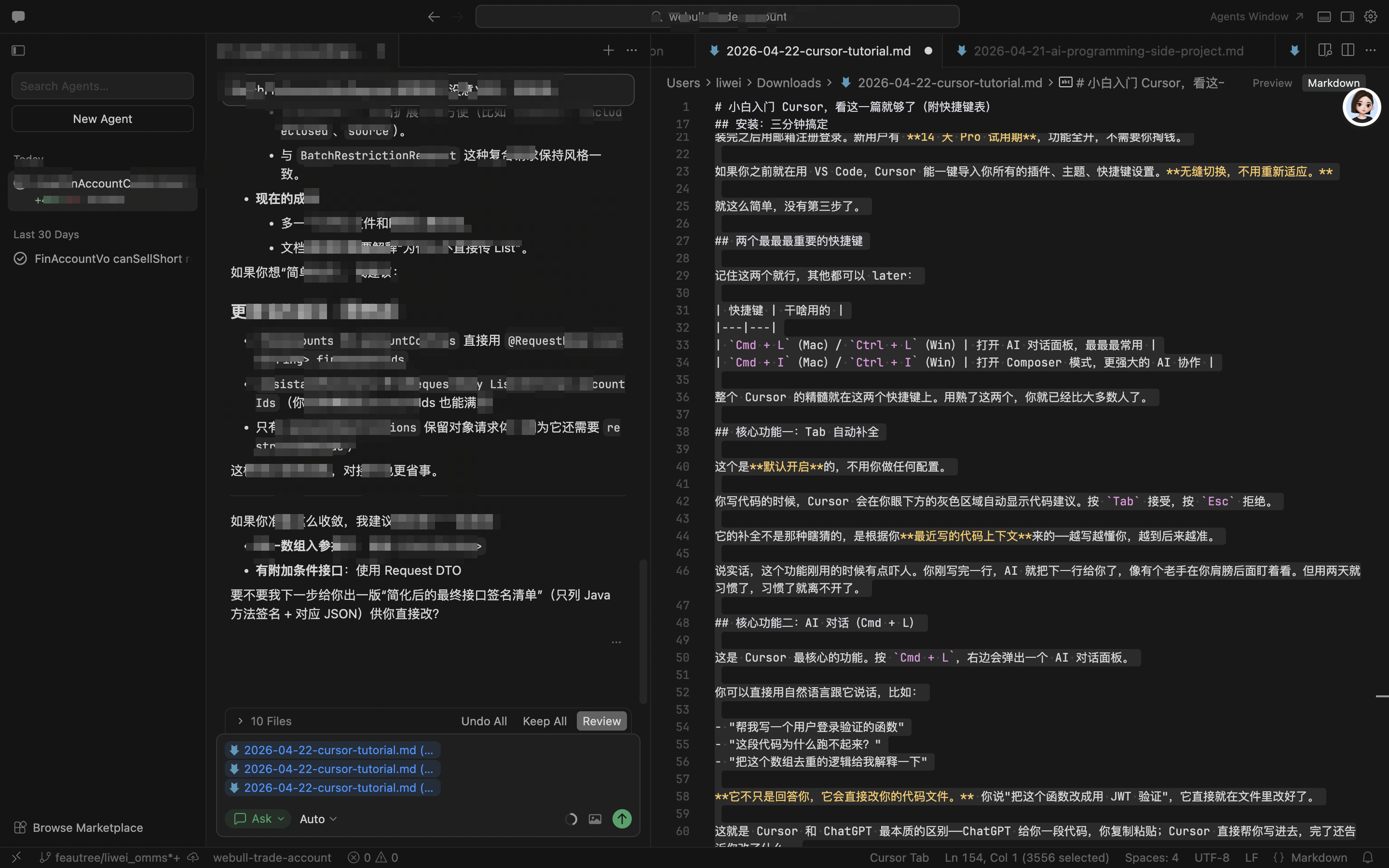The height and width of the screenshot is (868, 1389).
Task: Open editor more actions ellipsis
Action: tap(1371, 51)
